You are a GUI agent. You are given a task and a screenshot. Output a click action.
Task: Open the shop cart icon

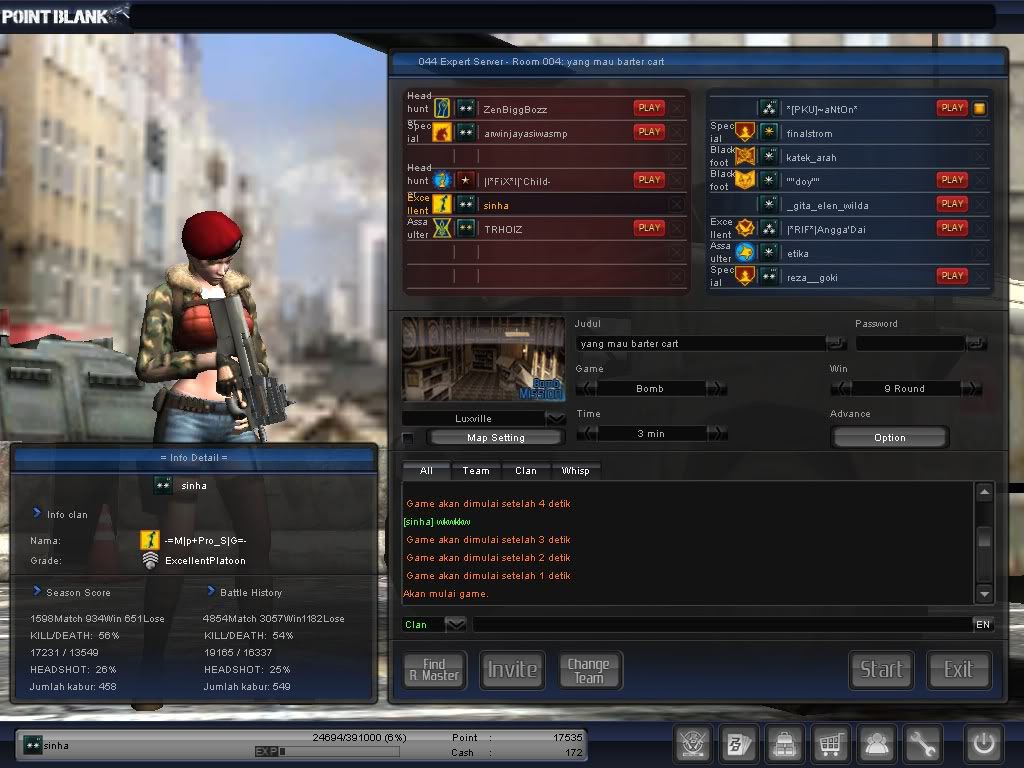click(830, 743)
